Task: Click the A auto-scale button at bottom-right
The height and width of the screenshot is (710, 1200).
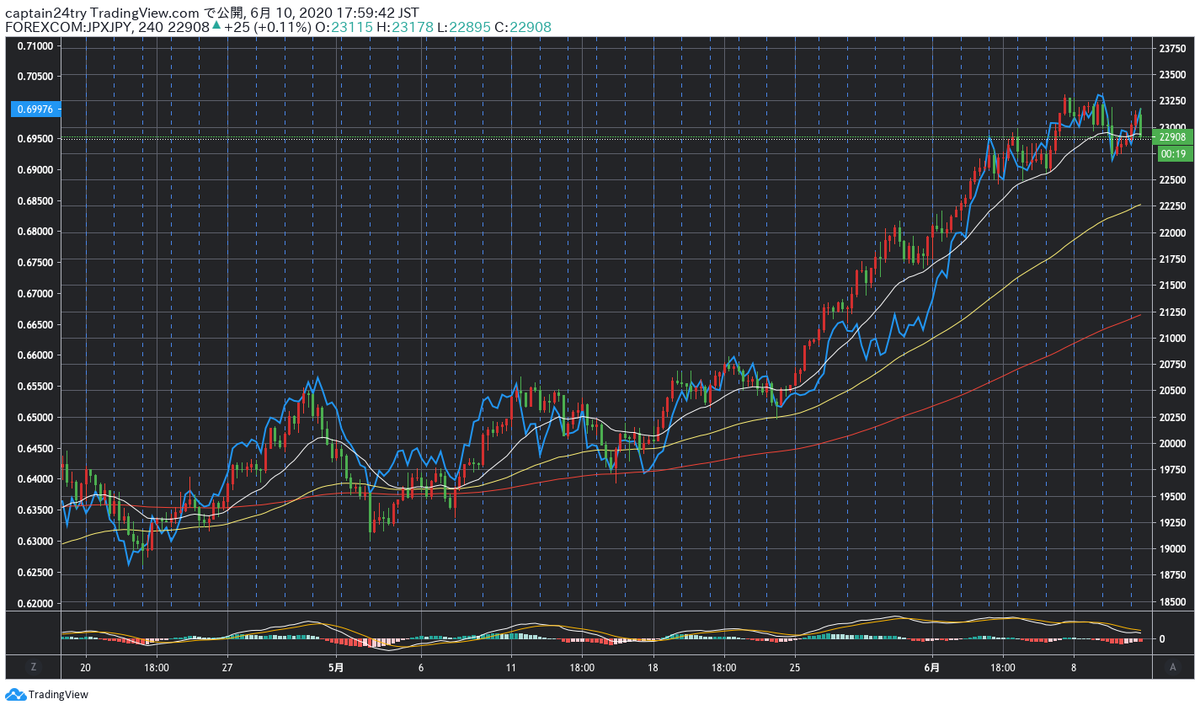Action: (1171, 666)
